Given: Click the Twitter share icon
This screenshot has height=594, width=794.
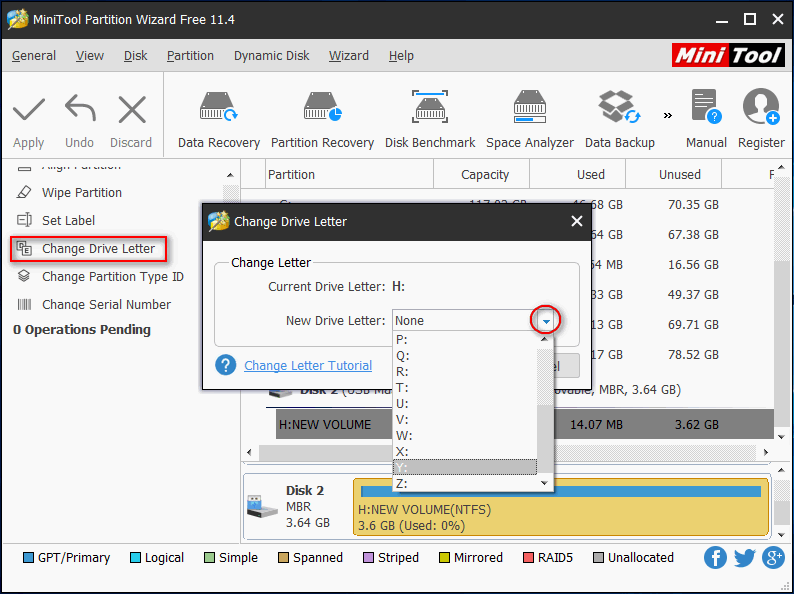Looking at the screenshot, I should pos(744,558).
